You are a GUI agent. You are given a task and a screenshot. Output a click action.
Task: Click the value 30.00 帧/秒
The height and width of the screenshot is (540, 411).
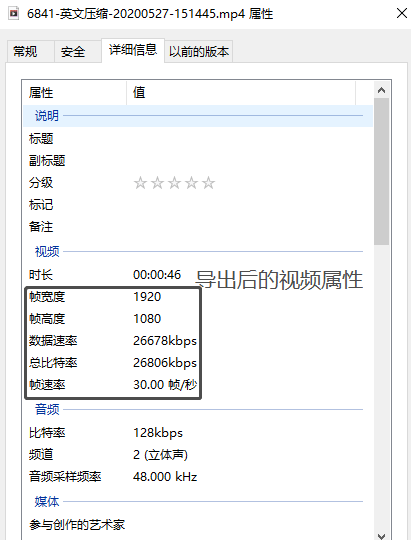point(165,384)
